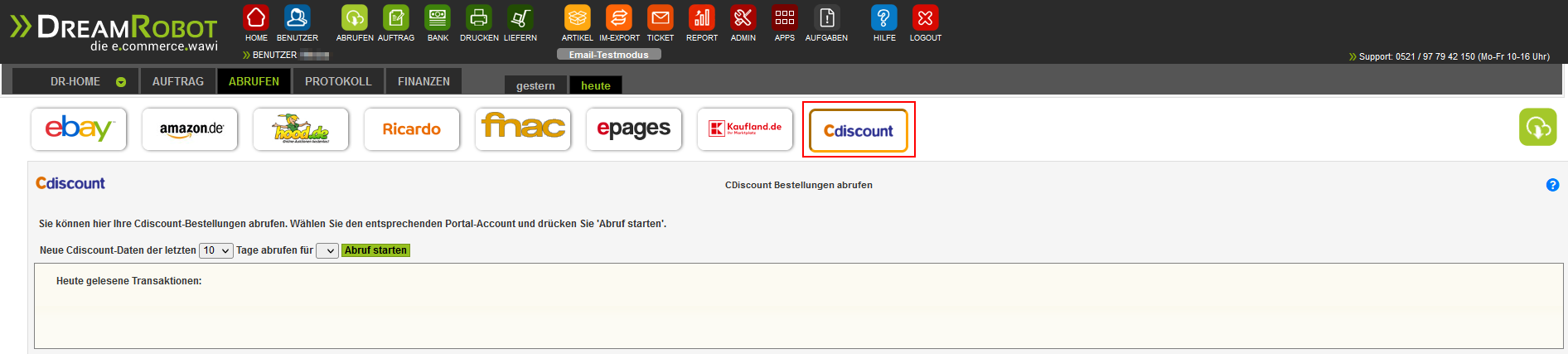Click the BENUTZER text under the toolbar
Viewport: 1568px width, 354px height.
pyautogui.click(x=274, y=55)
